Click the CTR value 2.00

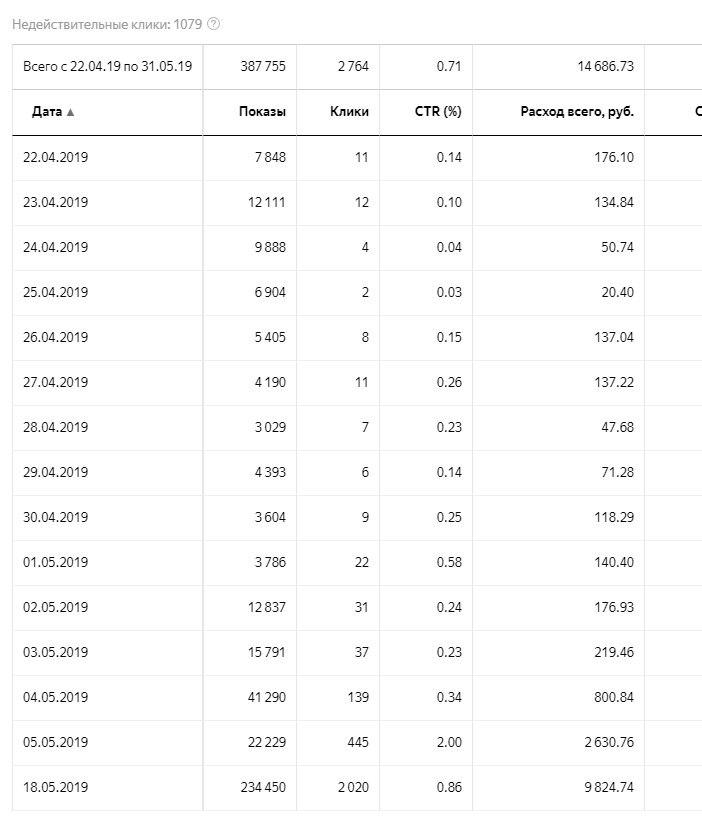pyautogui.click(x=449, y=742)
